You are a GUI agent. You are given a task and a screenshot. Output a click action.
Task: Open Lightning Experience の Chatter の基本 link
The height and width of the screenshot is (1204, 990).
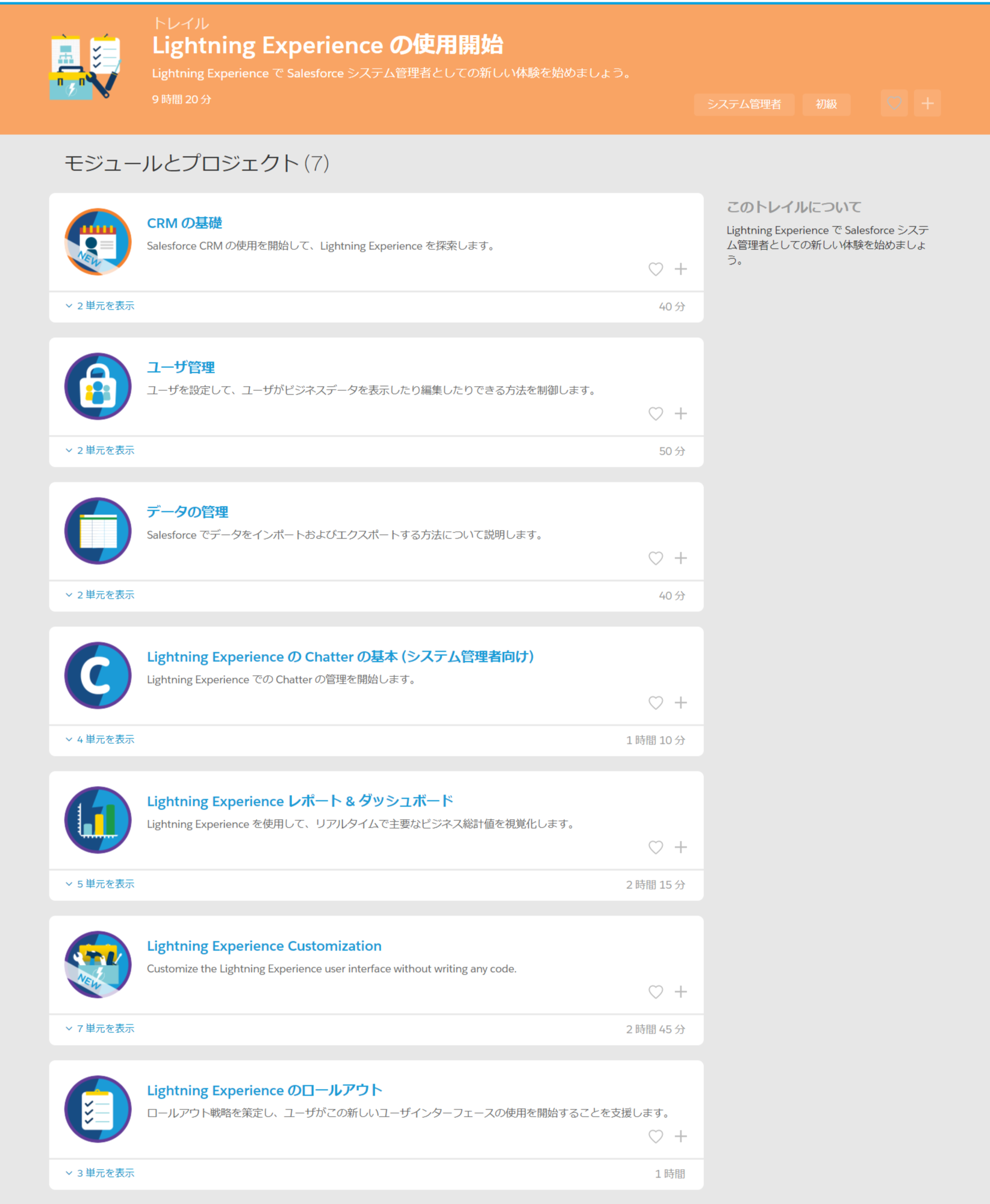[341, 657]
